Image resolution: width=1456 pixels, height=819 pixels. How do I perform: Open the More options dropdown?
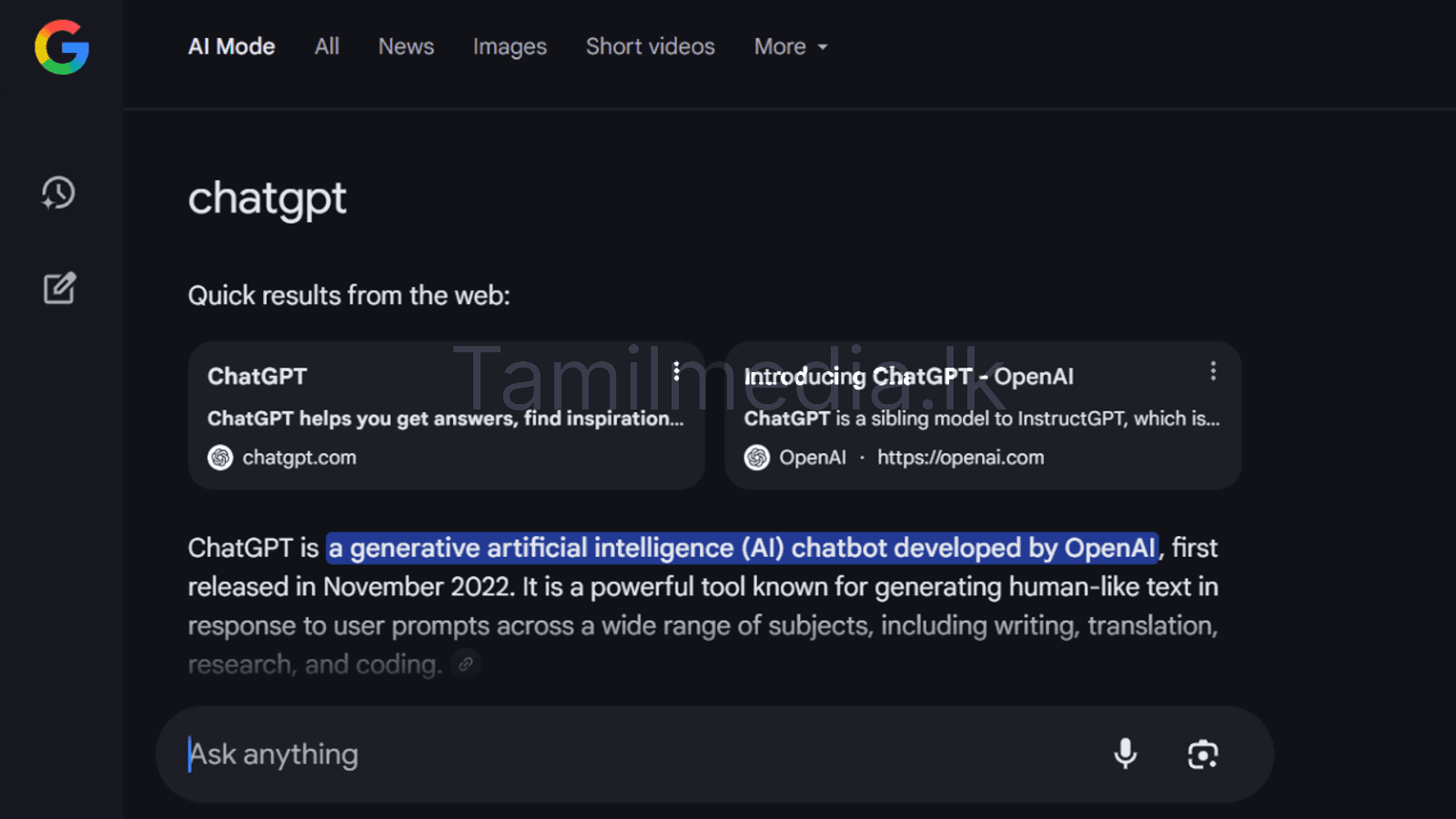[789, 46]
